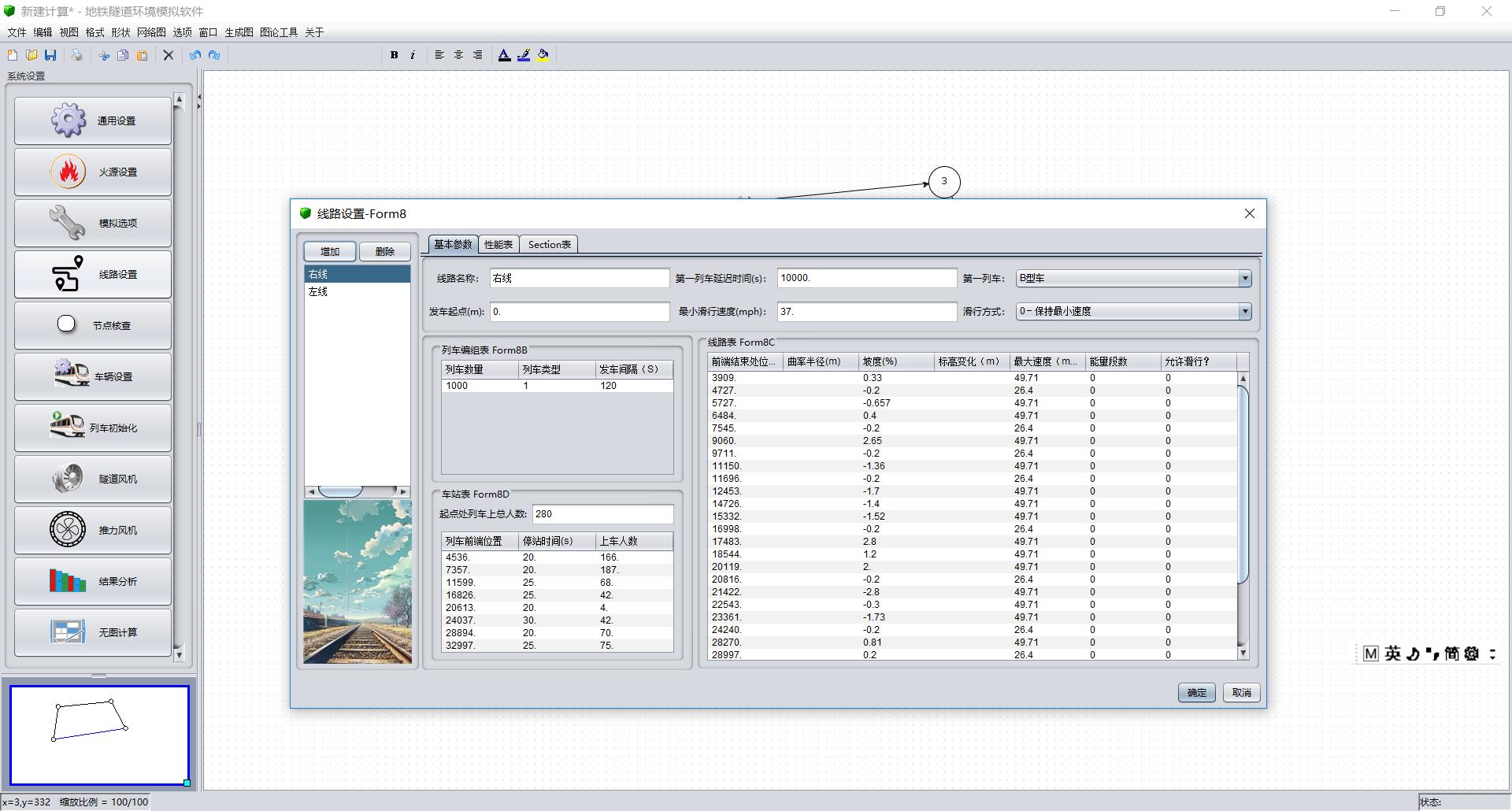
Task: Close the 线路设置-Form8 dialog
Action: (1249, 213)
